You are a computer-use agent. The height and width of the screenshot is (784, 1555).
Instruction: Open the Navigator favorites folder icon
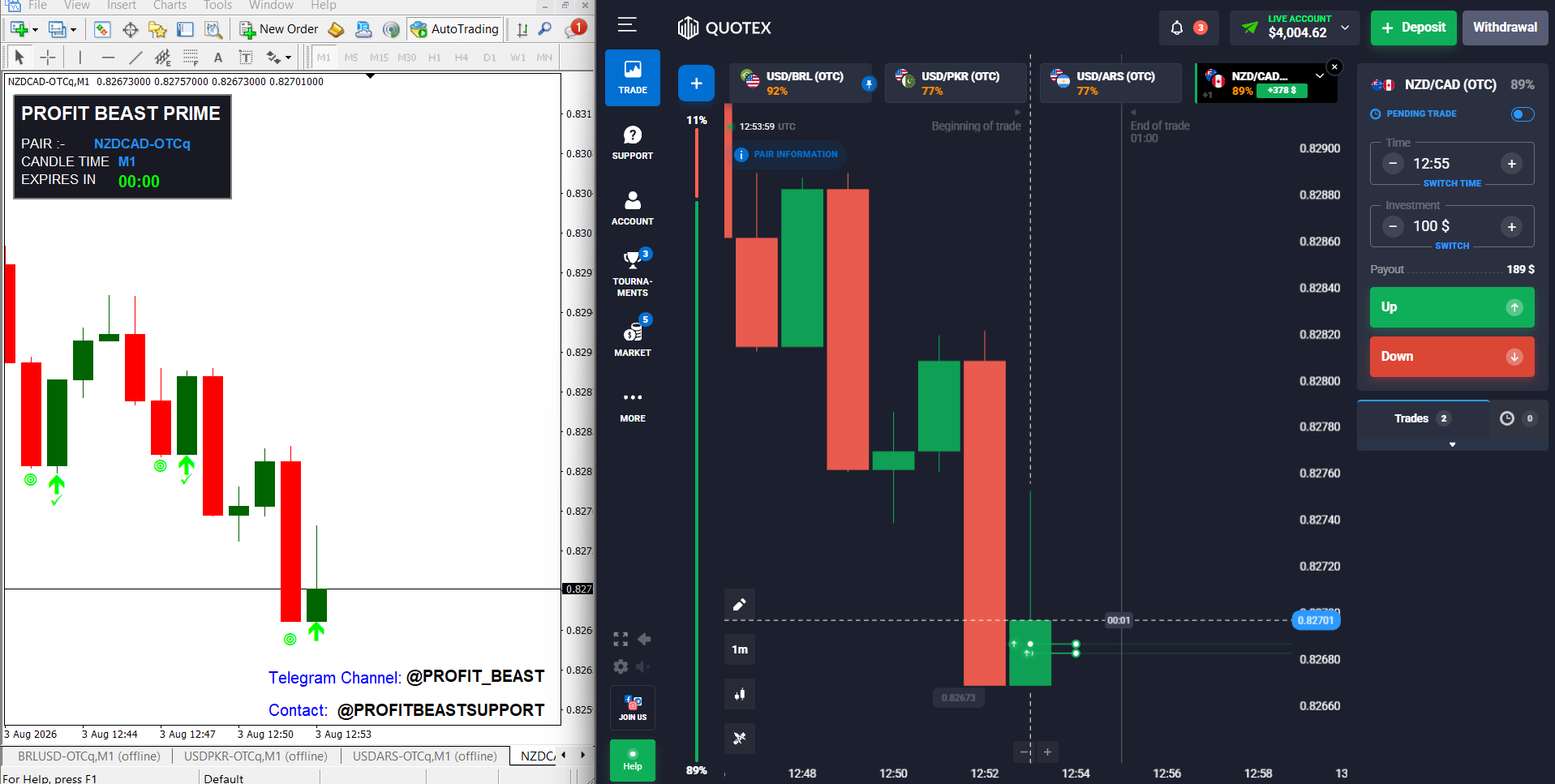click(157, 29)
